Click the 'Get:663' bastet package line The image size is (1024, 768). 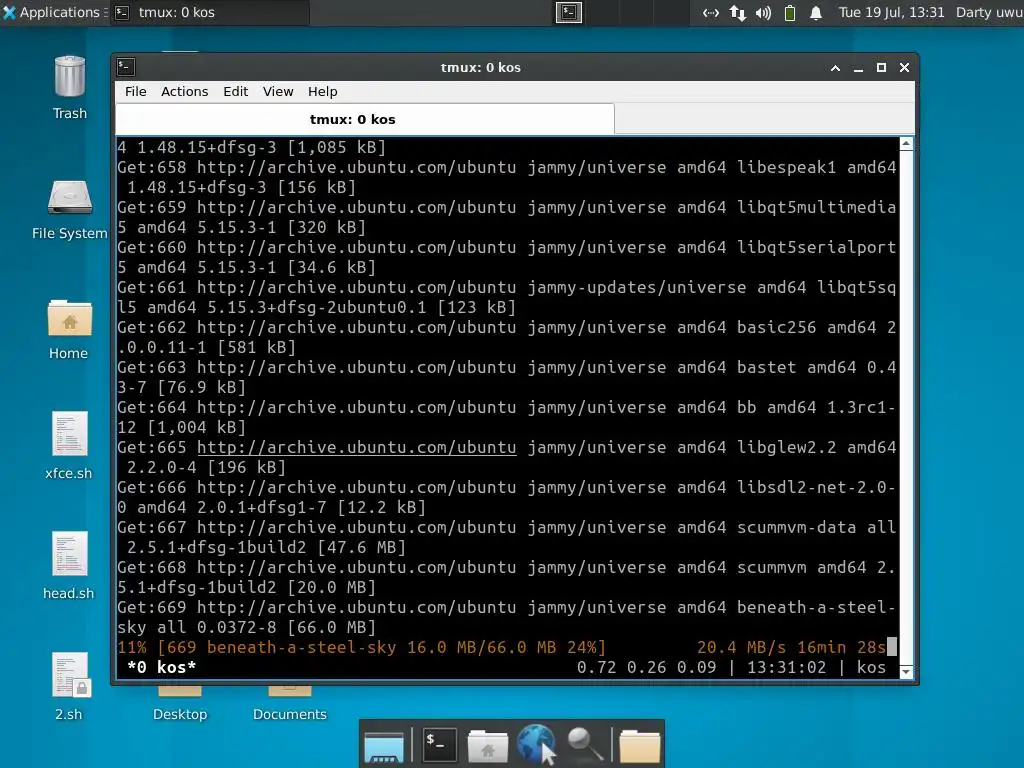[x=507, y=377]
